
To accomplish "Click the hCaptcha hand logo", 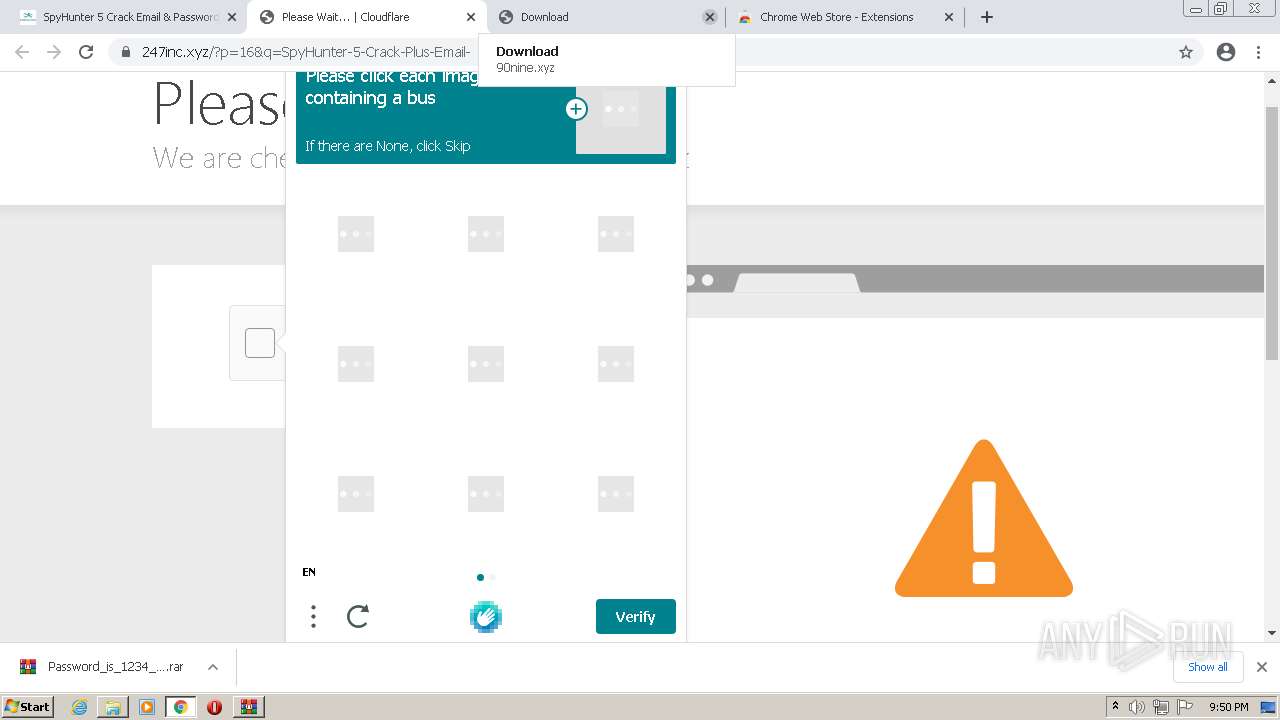I will coord(486,617).
